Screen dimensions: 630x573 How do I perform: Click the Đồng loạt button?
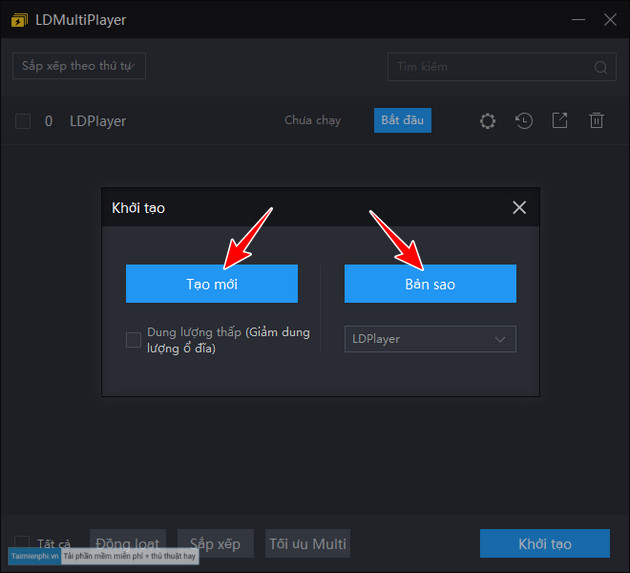click(128, 544)
